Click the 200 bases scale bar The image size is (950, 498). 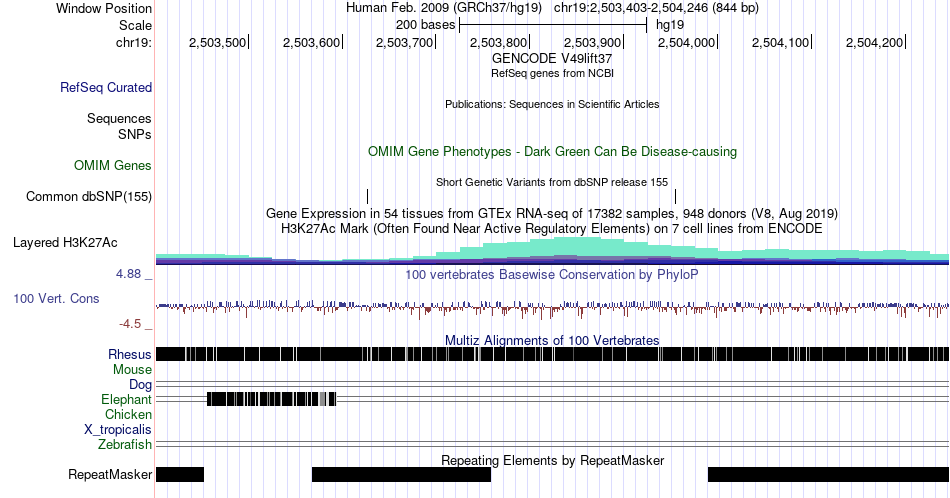553,25
